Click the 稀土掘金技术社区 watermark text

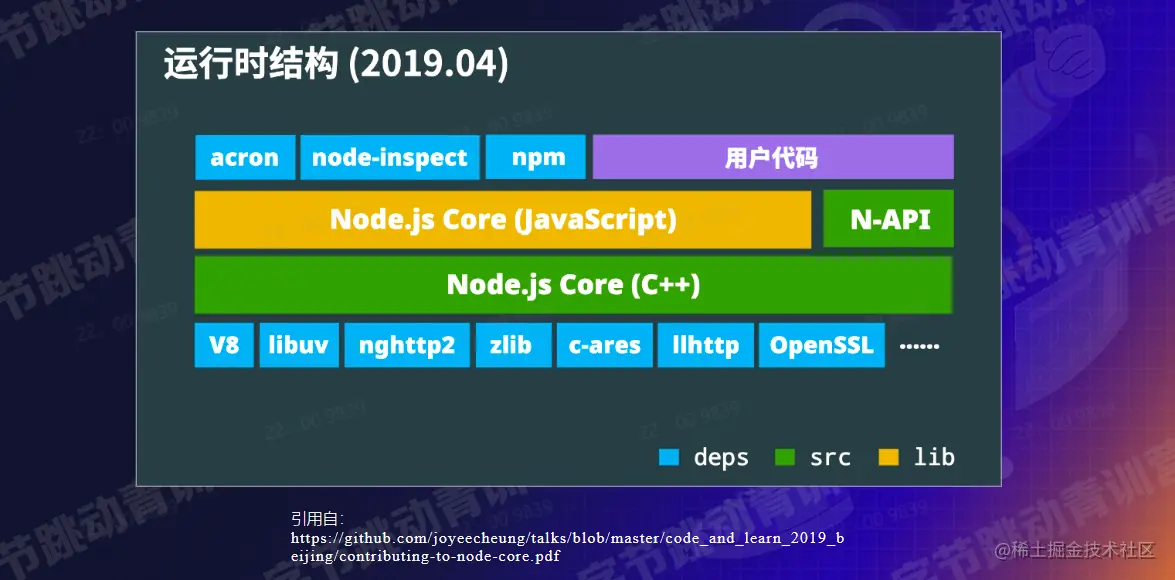pyautogui.click(x=1075, y=551)
